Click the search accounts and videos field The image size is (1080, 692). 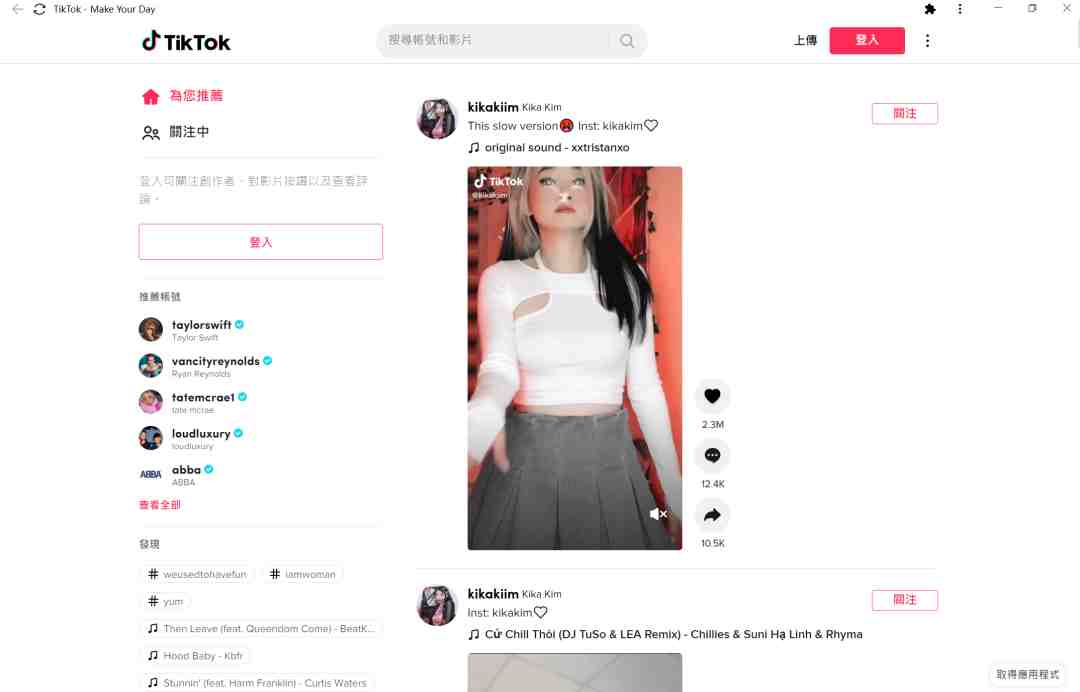click(496, 41)
